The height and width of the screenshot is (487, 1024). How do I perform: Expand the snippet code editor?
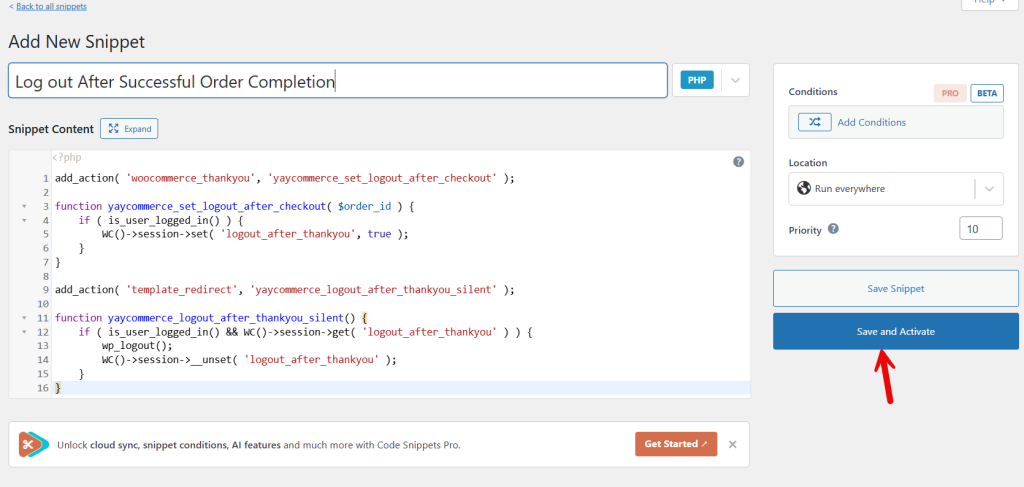129,129
